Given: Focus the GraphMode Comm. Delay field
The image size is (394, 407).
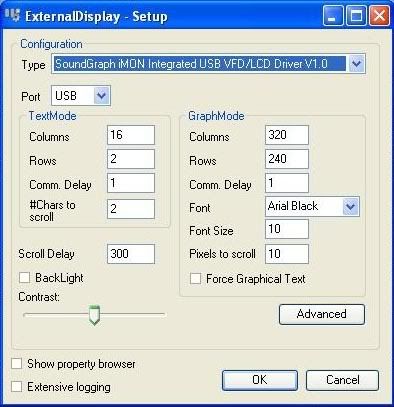Looking at the screenshot, I should [x=287, y=183].
